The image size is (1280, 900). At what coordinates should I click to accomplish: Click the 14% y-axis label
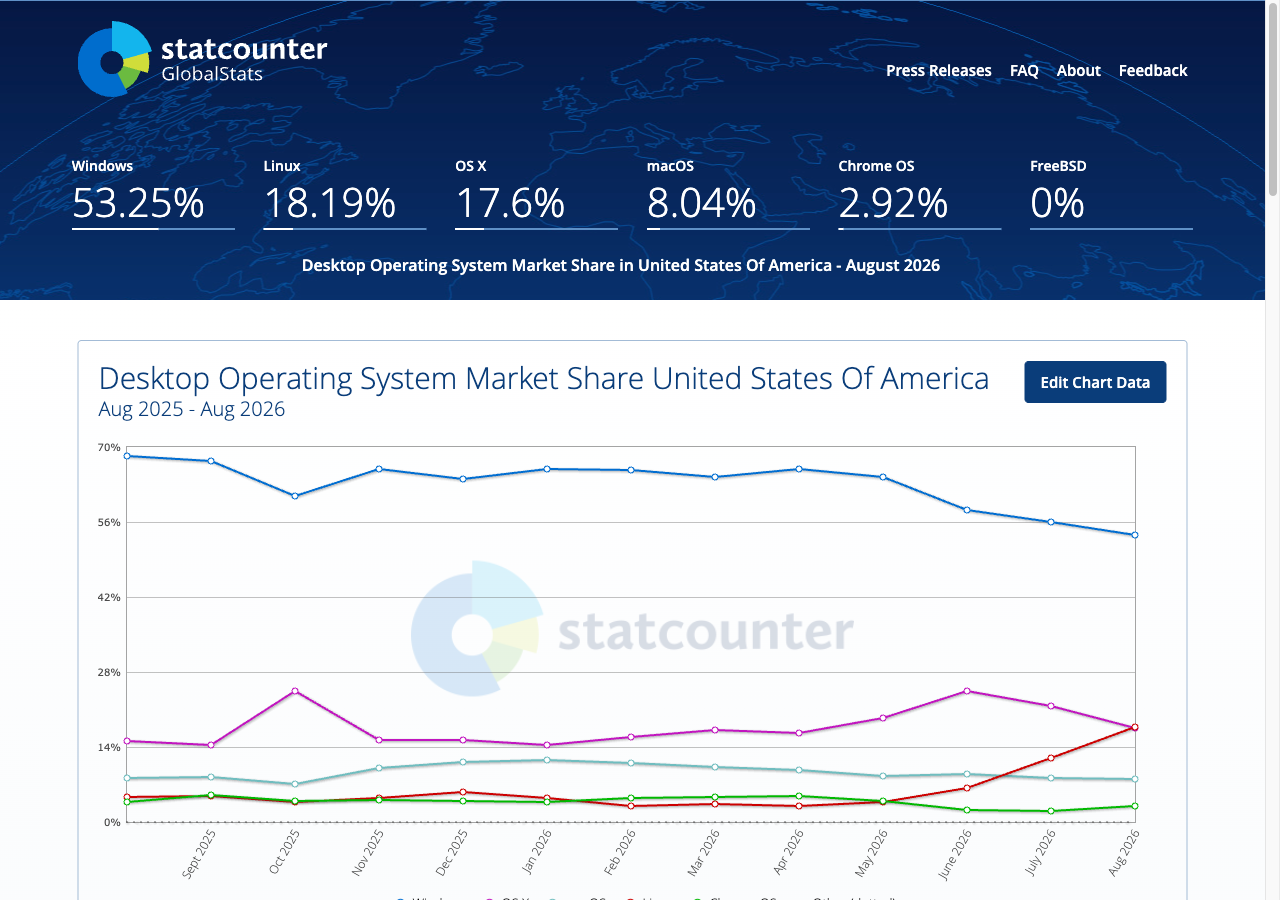[x=109, y=747]
